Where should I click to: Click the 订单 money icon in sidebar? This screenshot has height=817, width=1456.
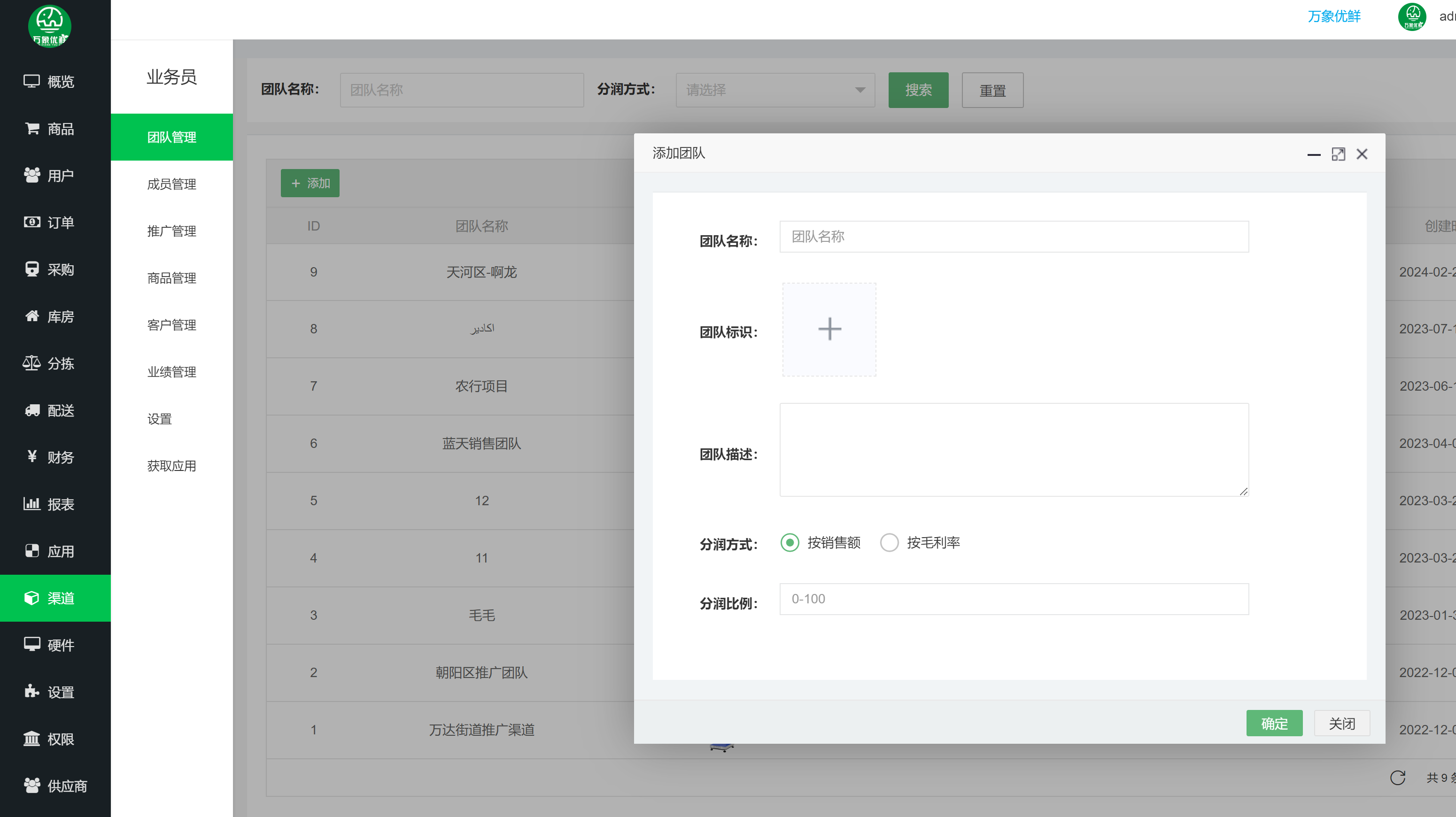coord(32,223)
